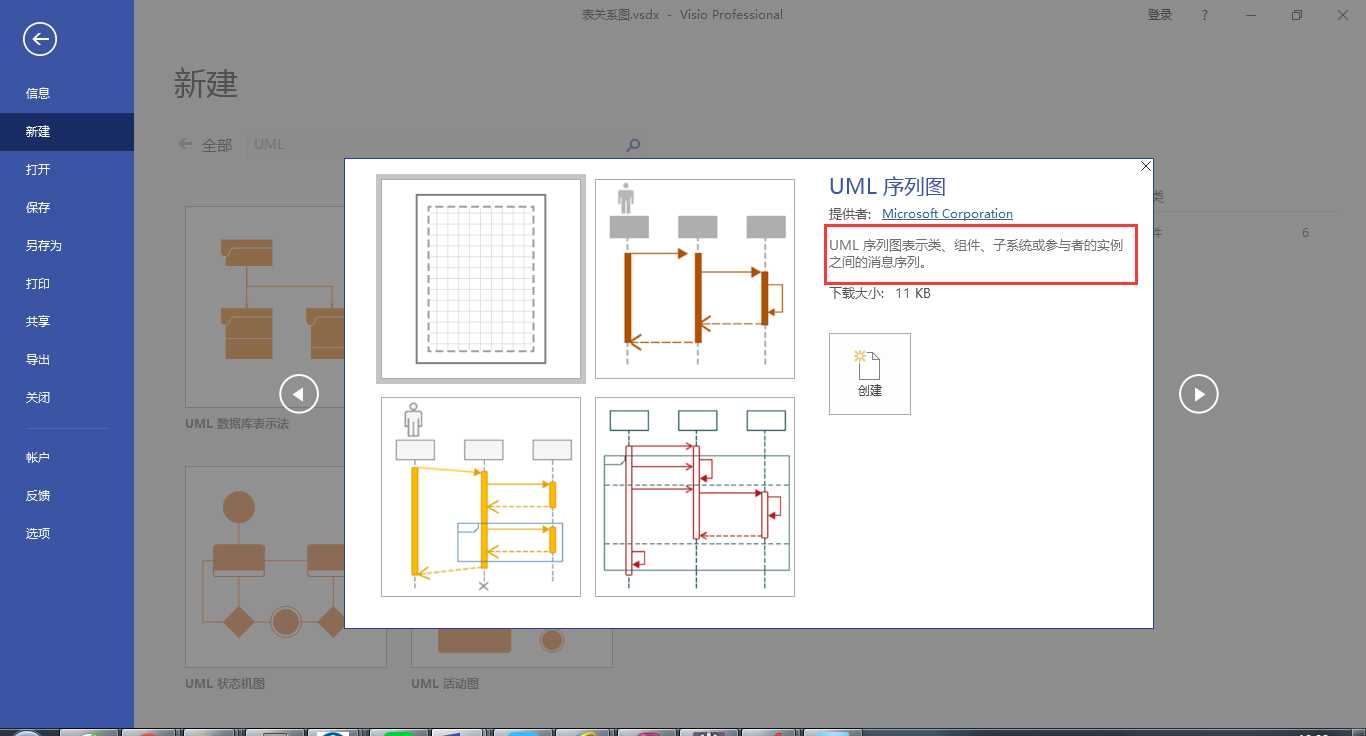Click the 全部 back link
This screenshot has width=1366, height=736.
click(205, 145)
